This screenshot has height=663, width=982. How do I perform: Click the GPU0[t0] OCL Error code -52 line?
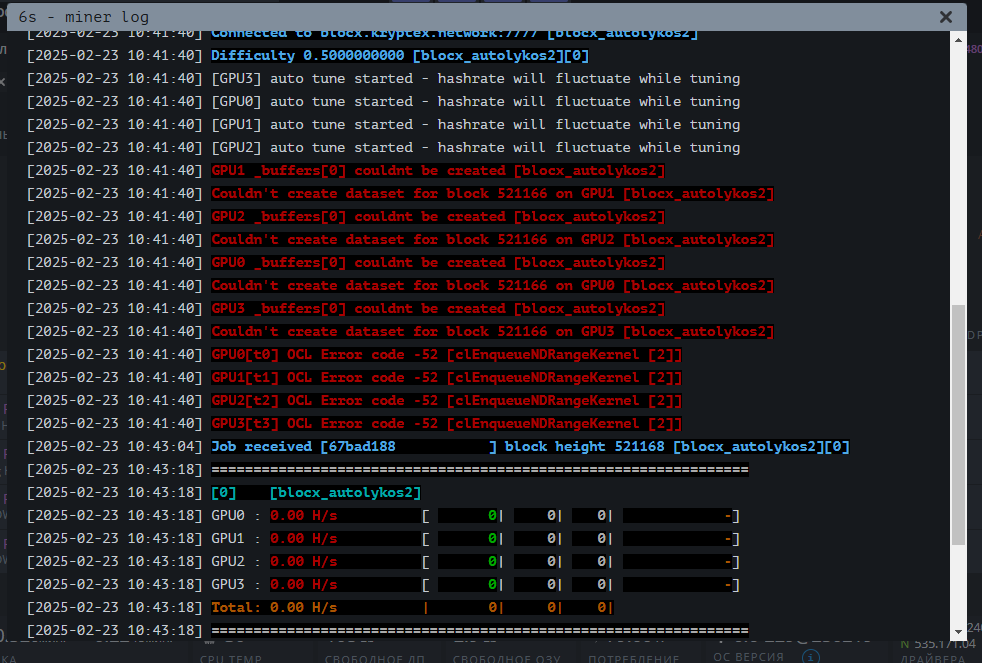point(446,355)
